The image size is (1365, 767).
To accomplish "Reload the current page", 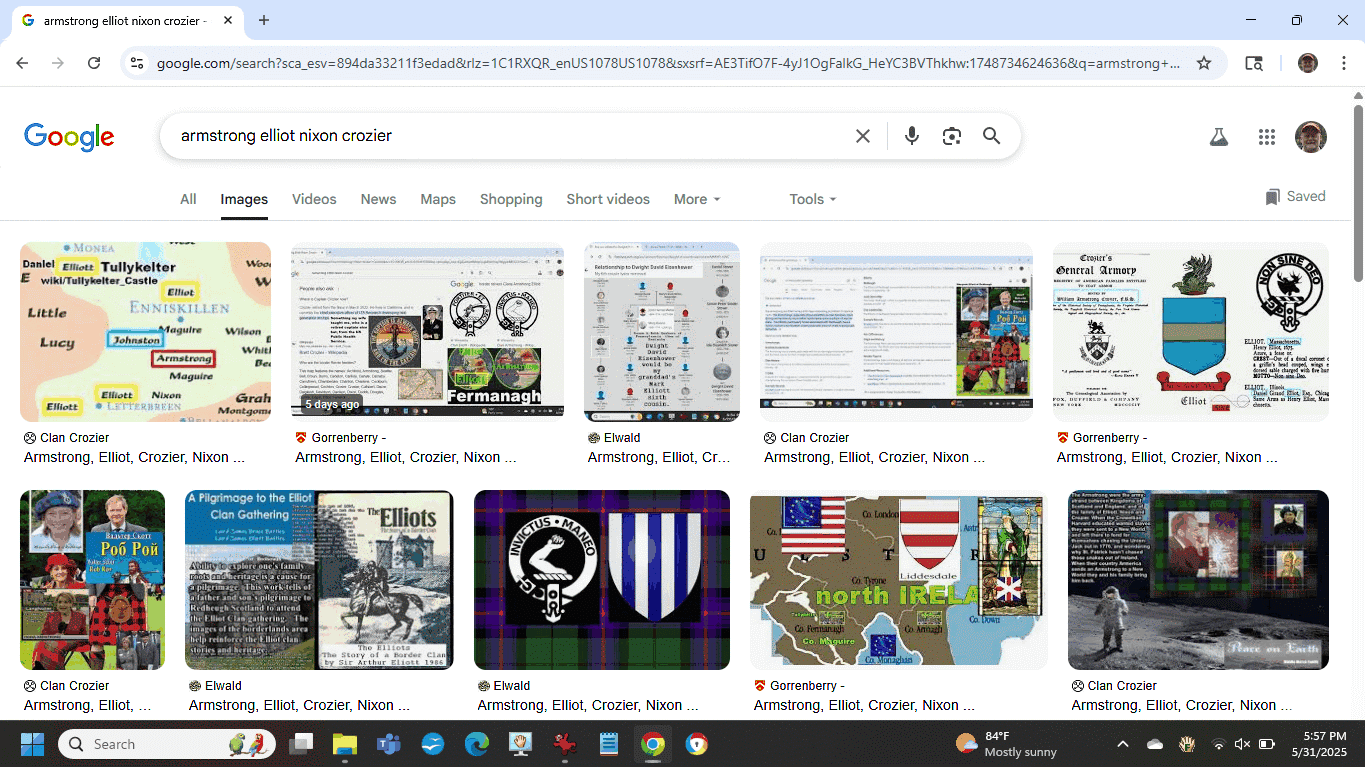I will coord(94,63).
